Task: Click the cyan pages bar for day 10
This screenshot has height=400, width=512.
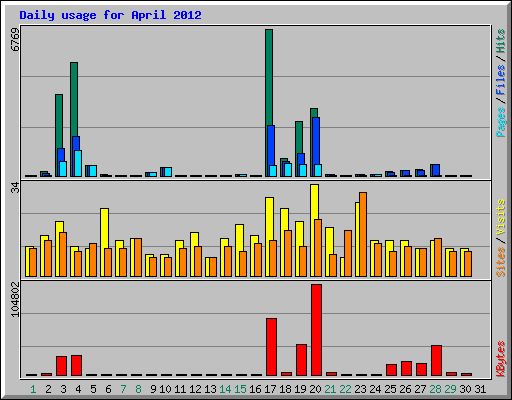Action: pos(168,172)
